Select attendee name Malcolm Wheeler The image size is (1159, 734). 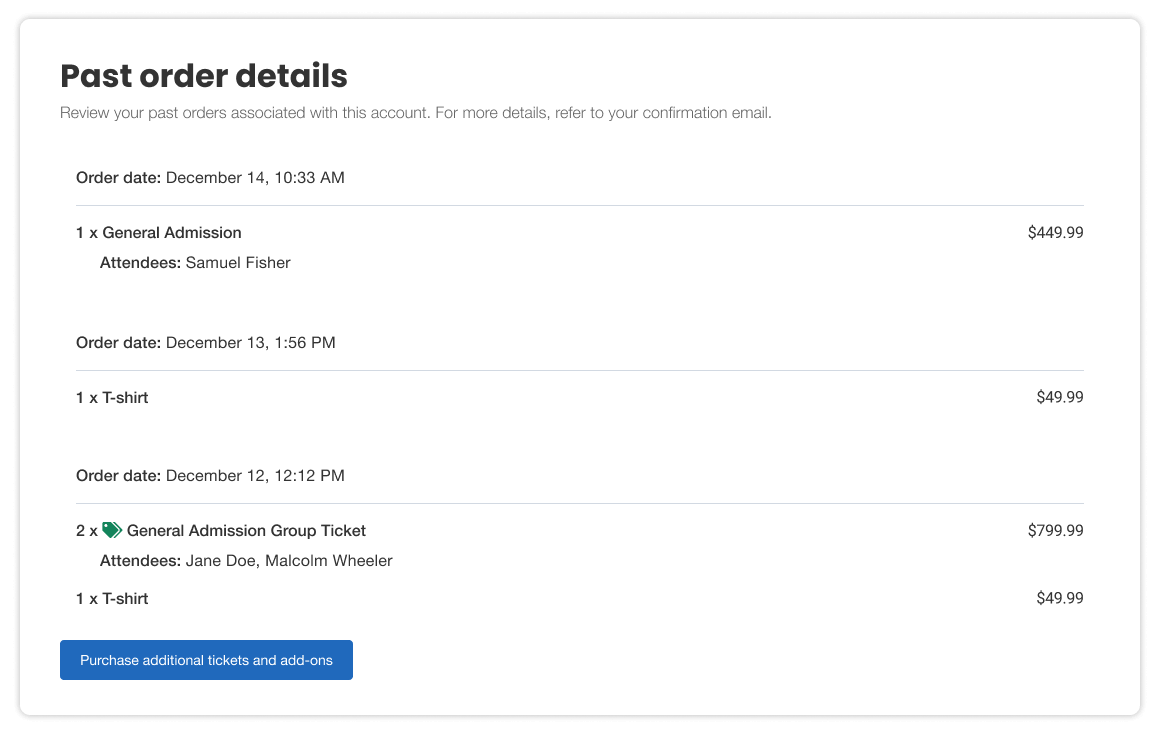(329, 561)
